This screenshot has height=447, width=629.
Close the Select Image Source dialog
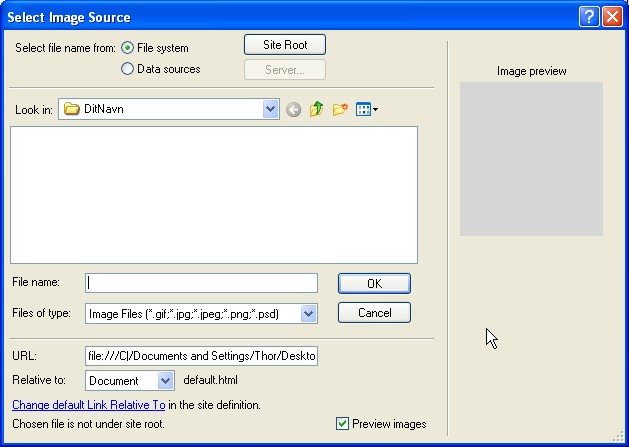click(613, 17)
